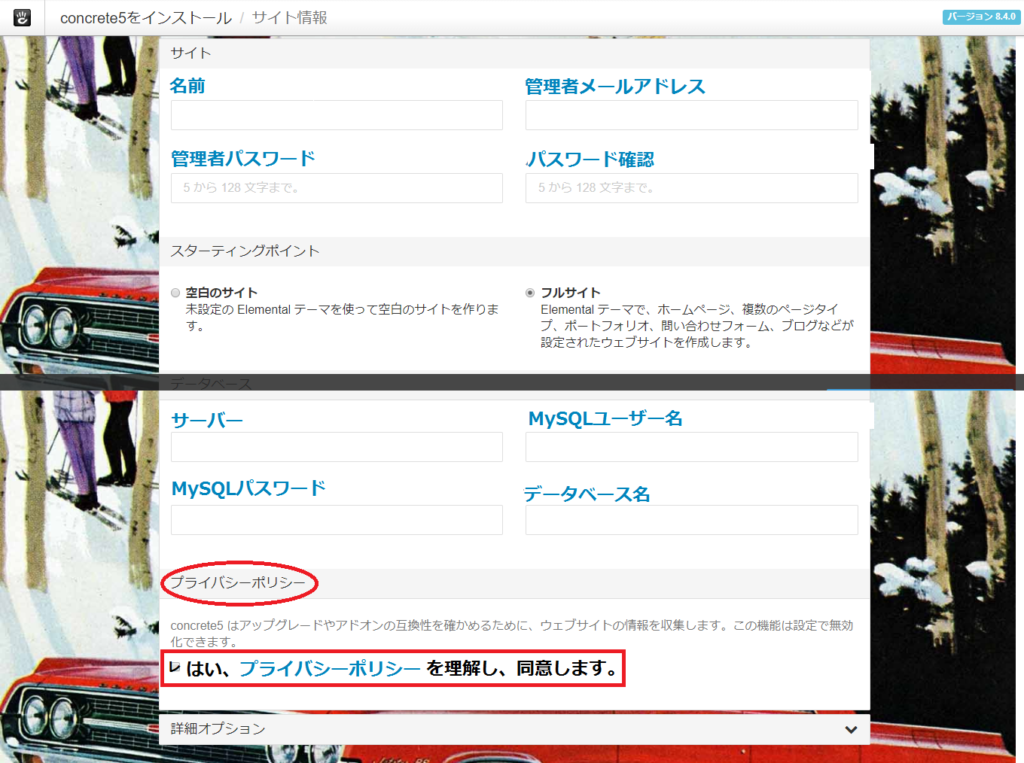
Task: Click the concrete5をインストール breadcrumb text
Action: 145,18
